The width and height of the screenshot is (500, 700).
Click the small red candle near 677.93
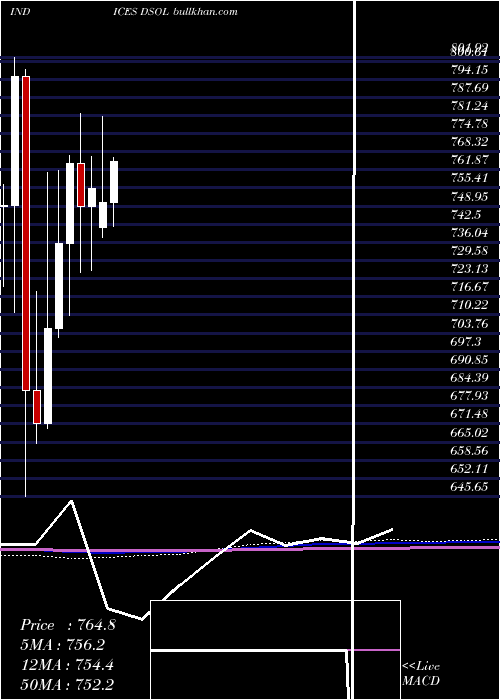click(x=37, y=407)
